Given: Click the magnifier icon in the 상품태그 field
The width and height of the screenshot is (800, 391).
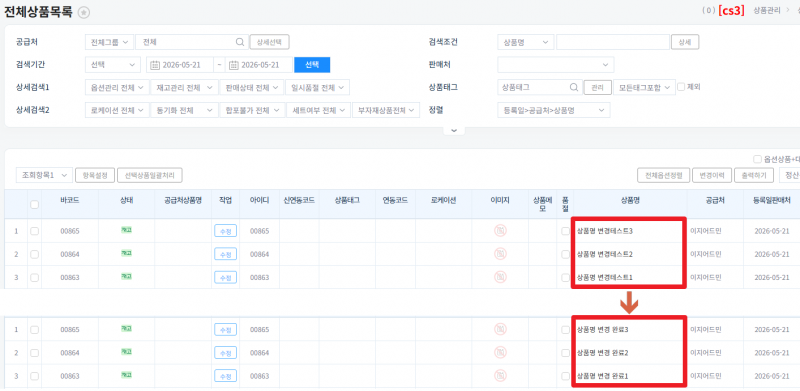Looking at the screenshot, I should 574,87.
